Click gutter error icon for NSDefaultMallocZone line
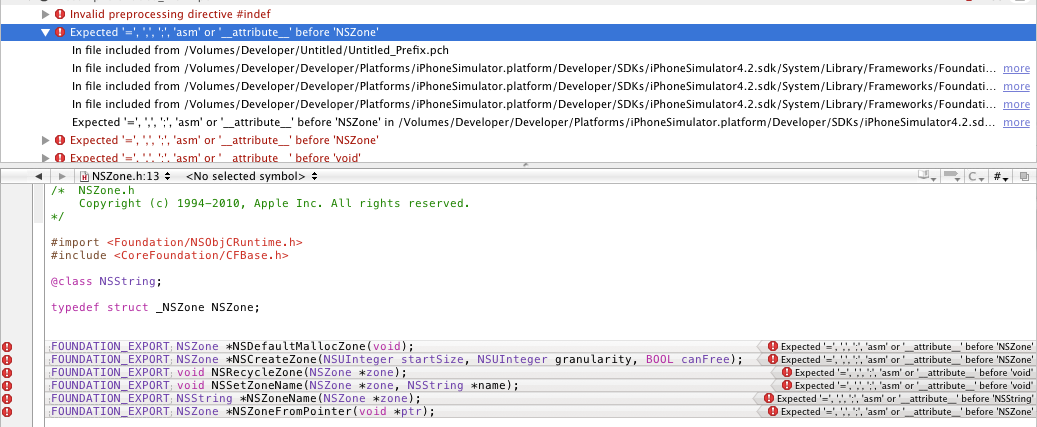This screenshot has height=427, width=1037. [x=7, y=346]
